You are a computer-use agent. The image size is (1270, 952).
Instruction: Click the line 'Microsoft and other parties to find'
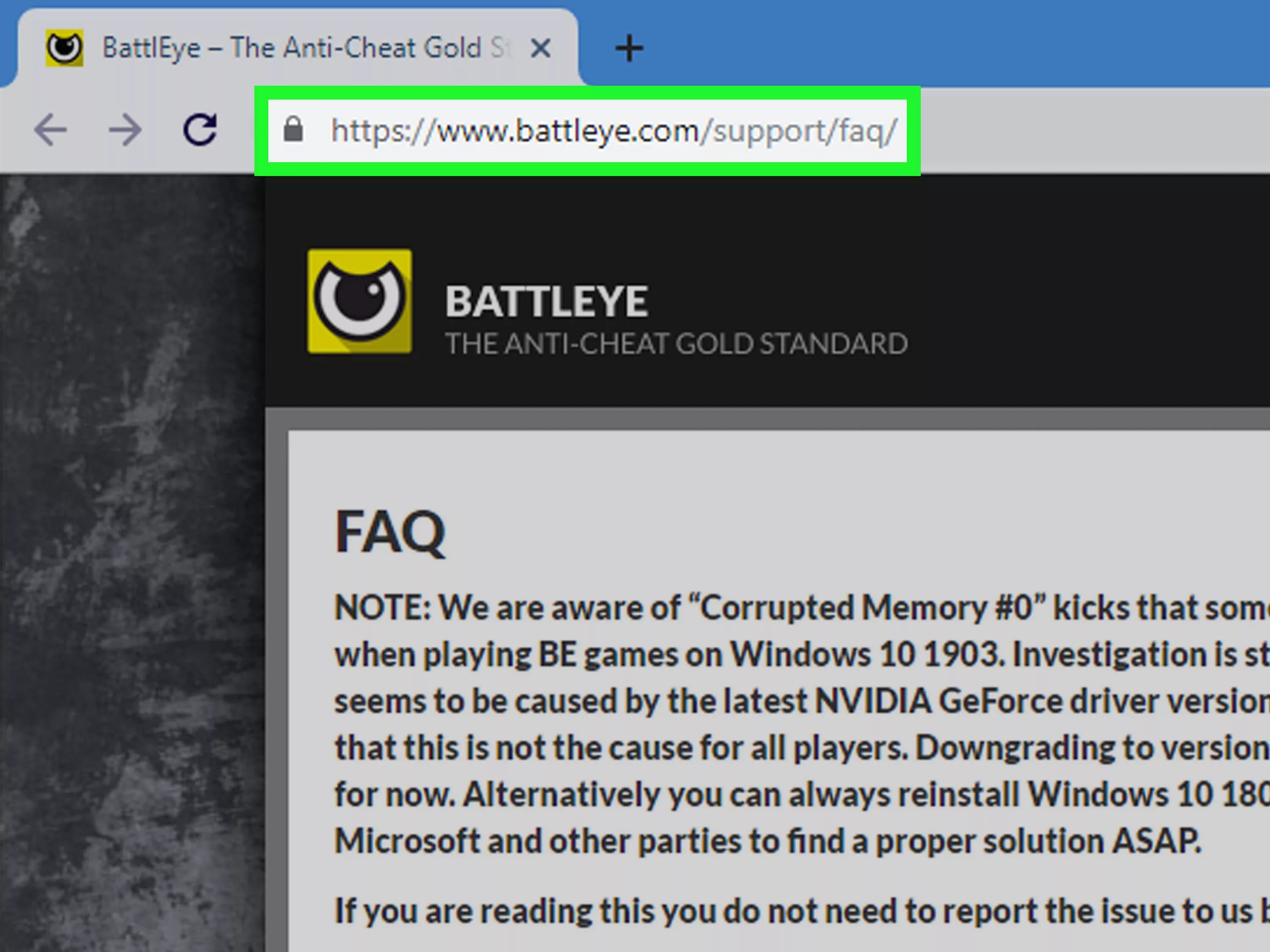(x=768, y=842)
